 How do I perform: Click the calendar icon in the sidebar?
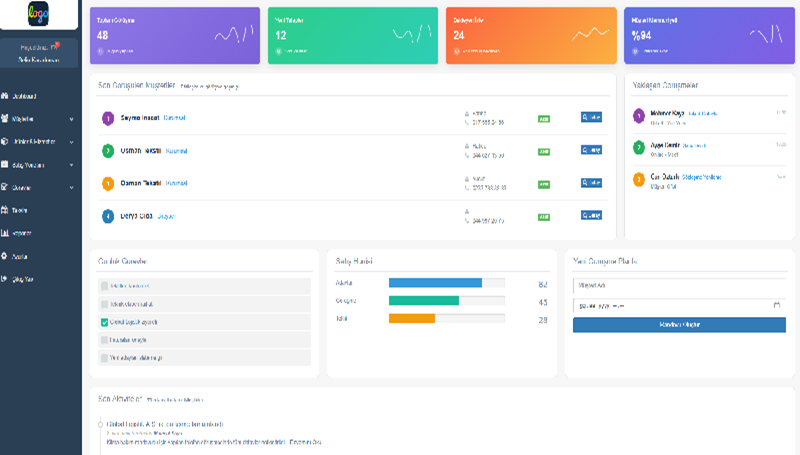coord(5,210)
